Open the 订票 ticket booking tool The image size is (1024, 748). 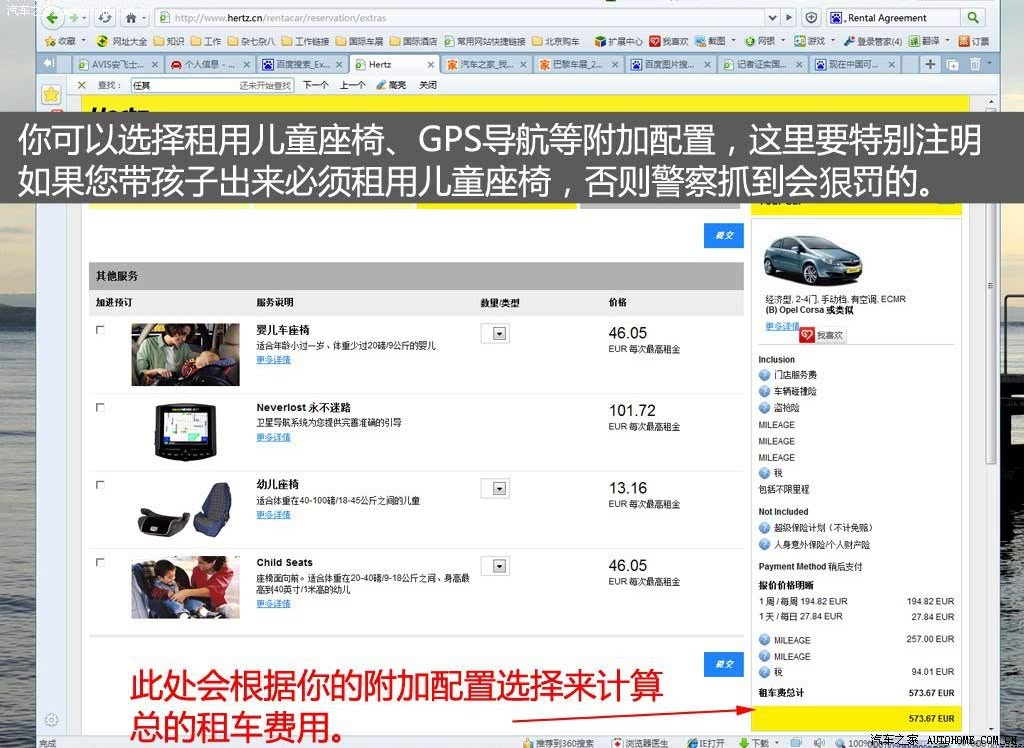coord(974,41)
